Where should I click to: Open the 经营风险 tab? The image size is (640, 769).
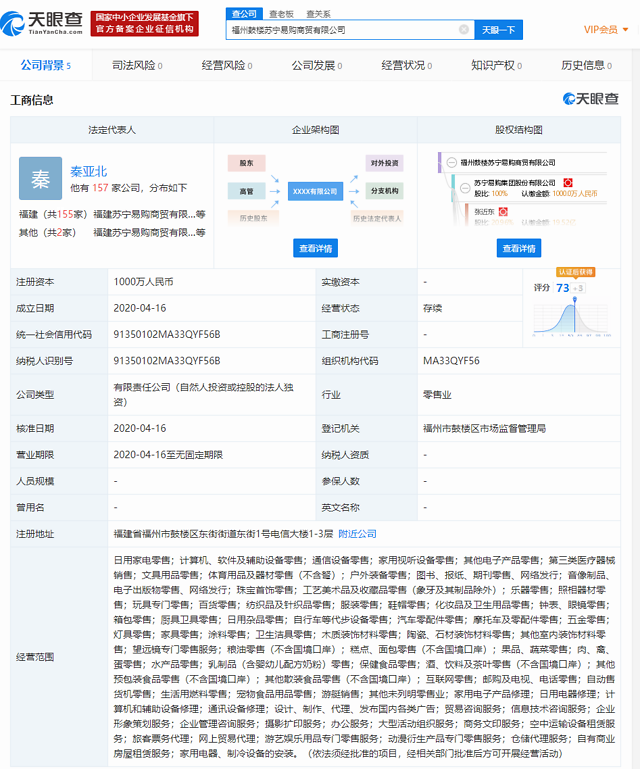[227, 65]
